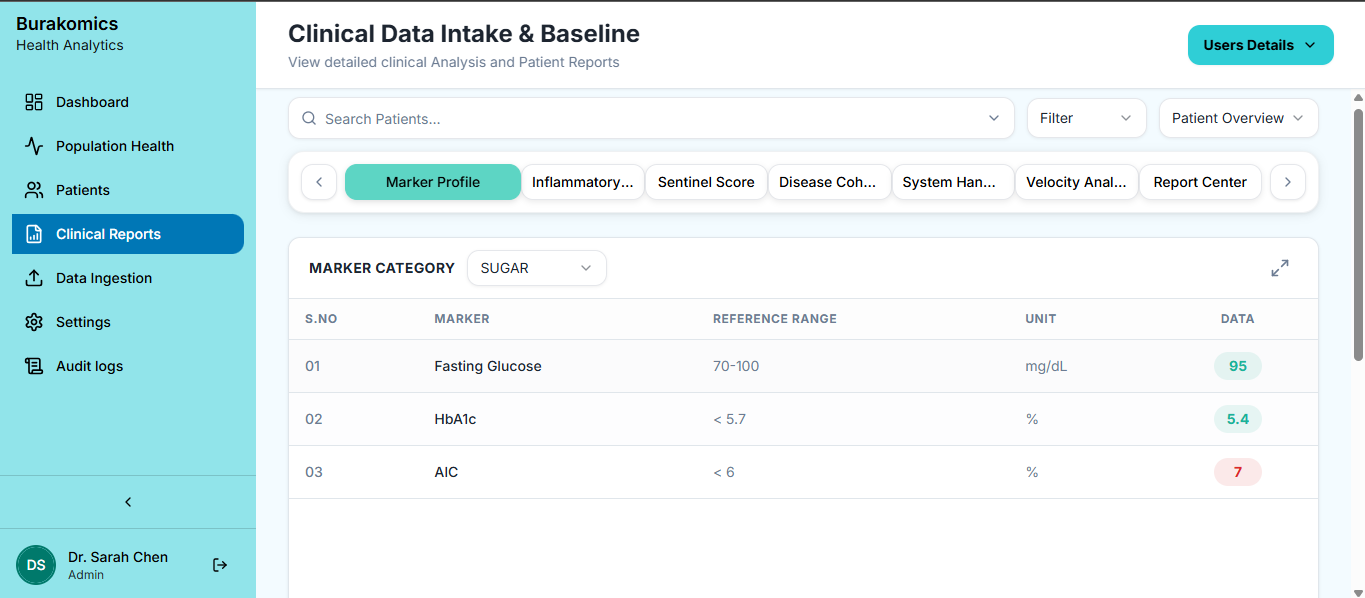Click the Audit logs scroll icon
The width and height of the screenshot is (1365, 598).
pos(34,366)
